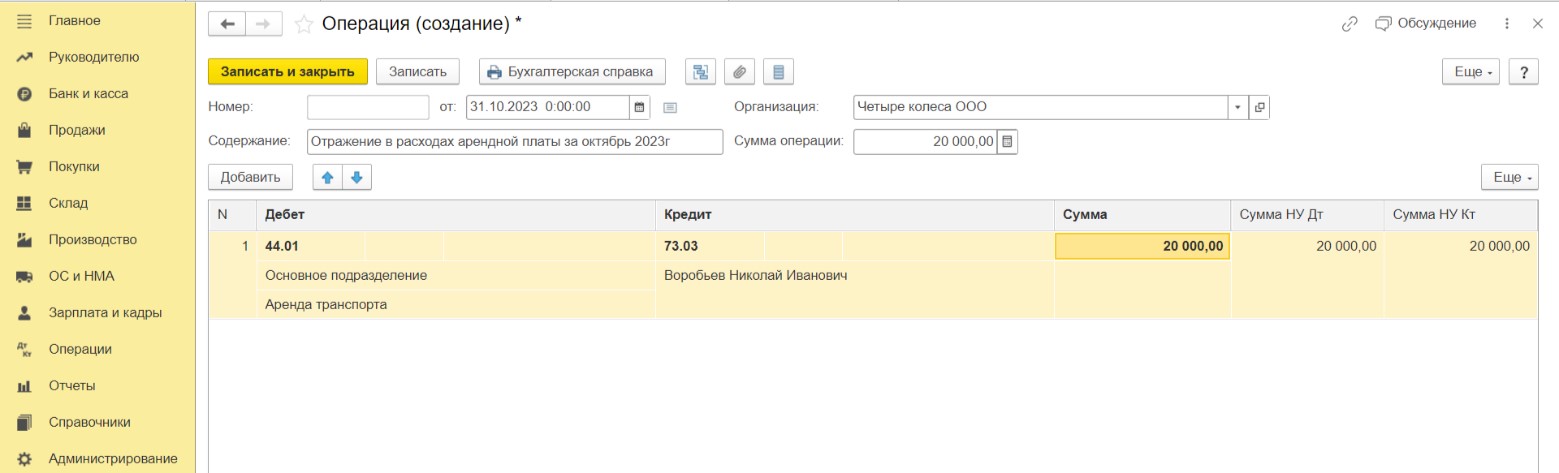Open Руководителю menu section

(94, 57)
